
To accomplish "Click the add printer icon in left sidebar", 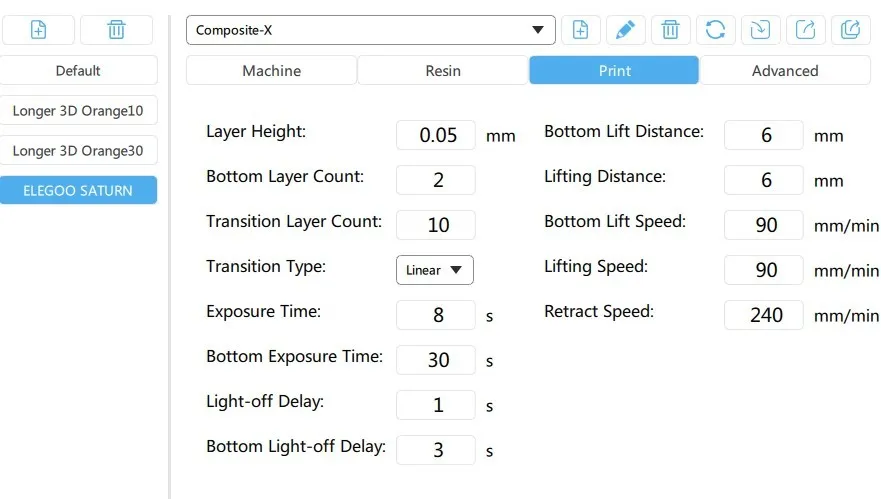I will click(x=38, y=30).
